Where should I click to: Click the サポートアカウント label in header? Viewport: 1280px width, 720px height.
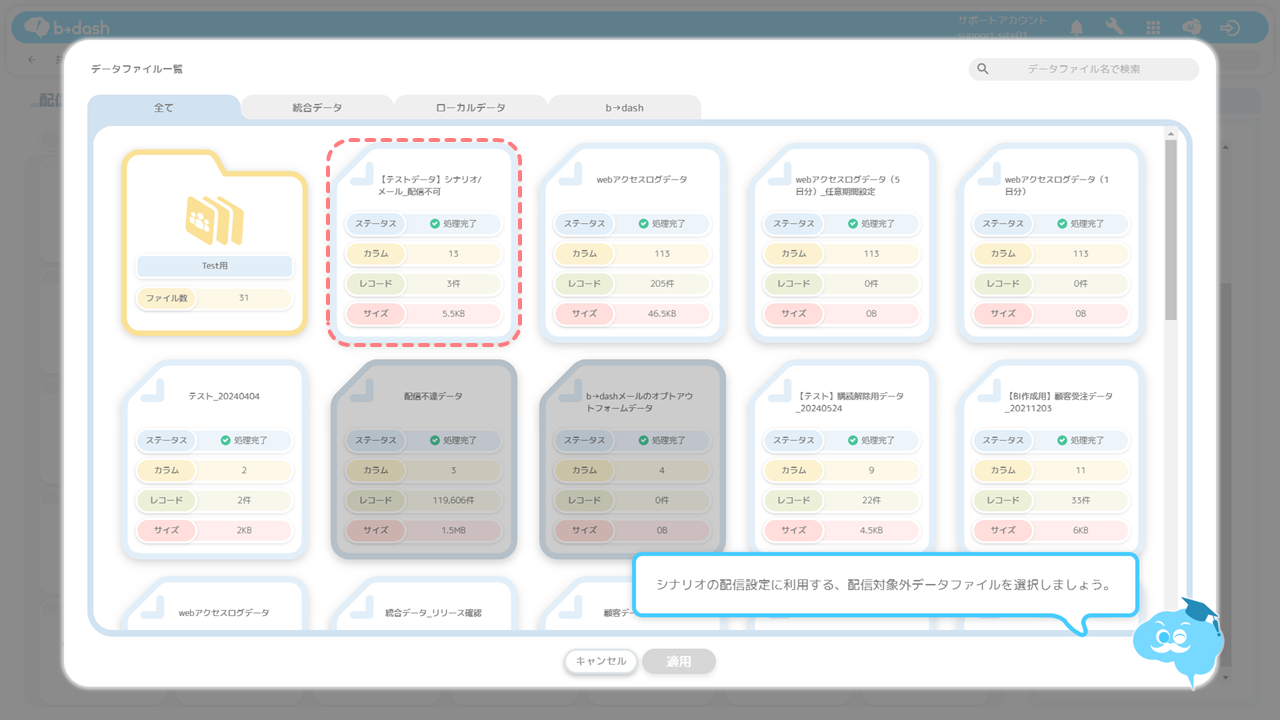coord(1002,20)
